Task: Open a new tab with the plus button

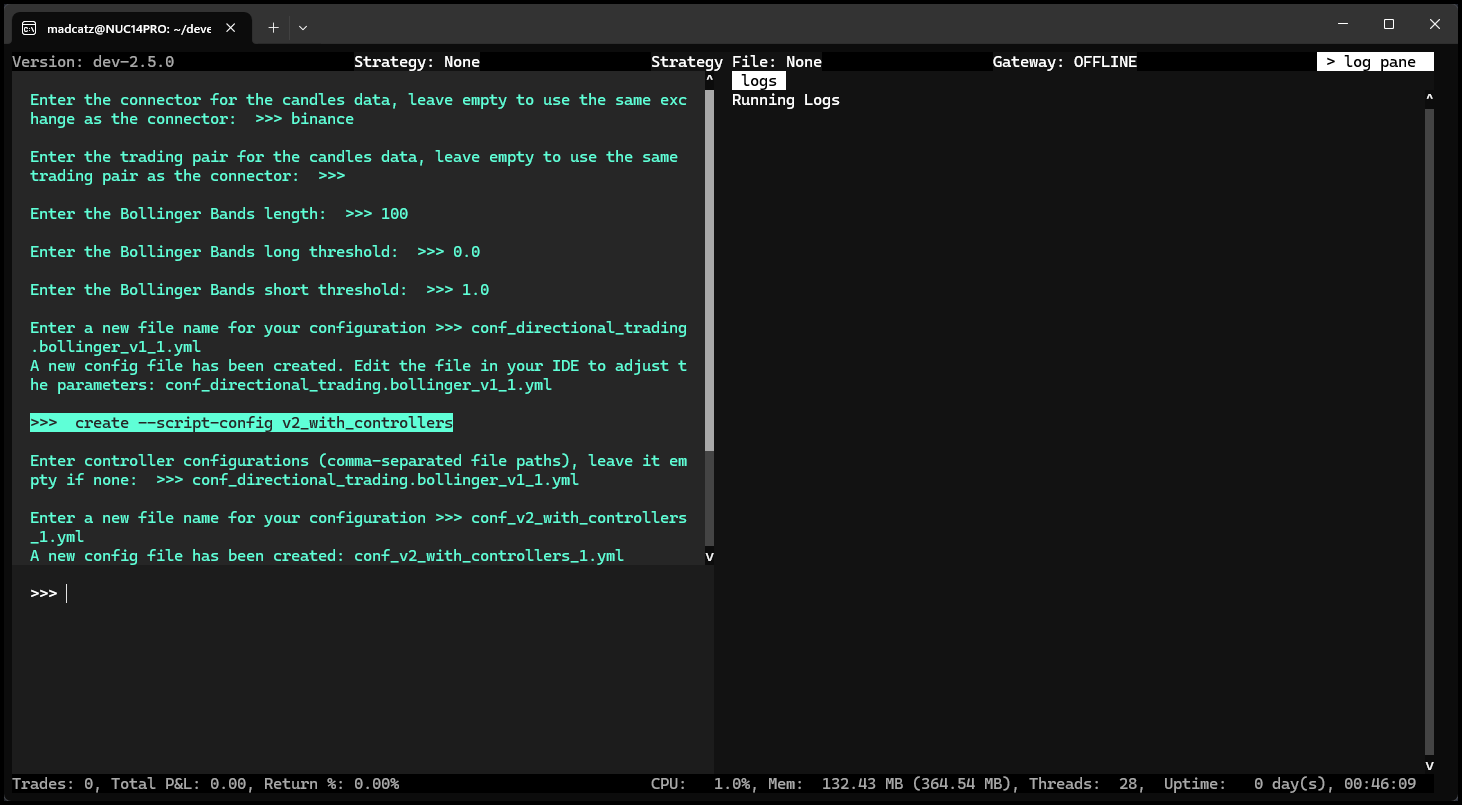Action: pos(273,28)
